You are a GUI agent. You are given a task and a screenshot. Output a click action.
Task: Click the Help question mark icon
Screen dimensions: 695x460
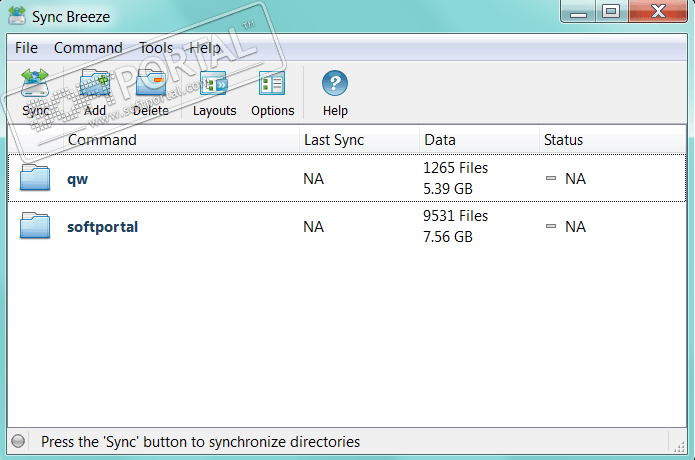335,83
